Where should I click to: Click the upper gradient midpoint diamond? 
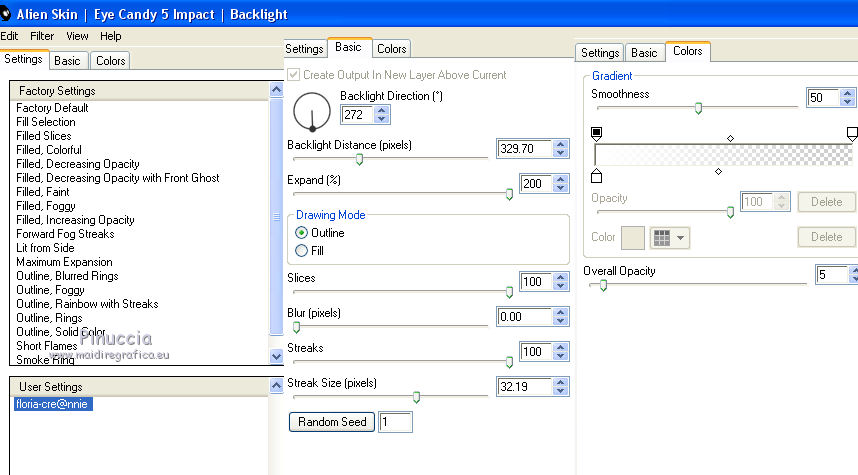(730, 138)
